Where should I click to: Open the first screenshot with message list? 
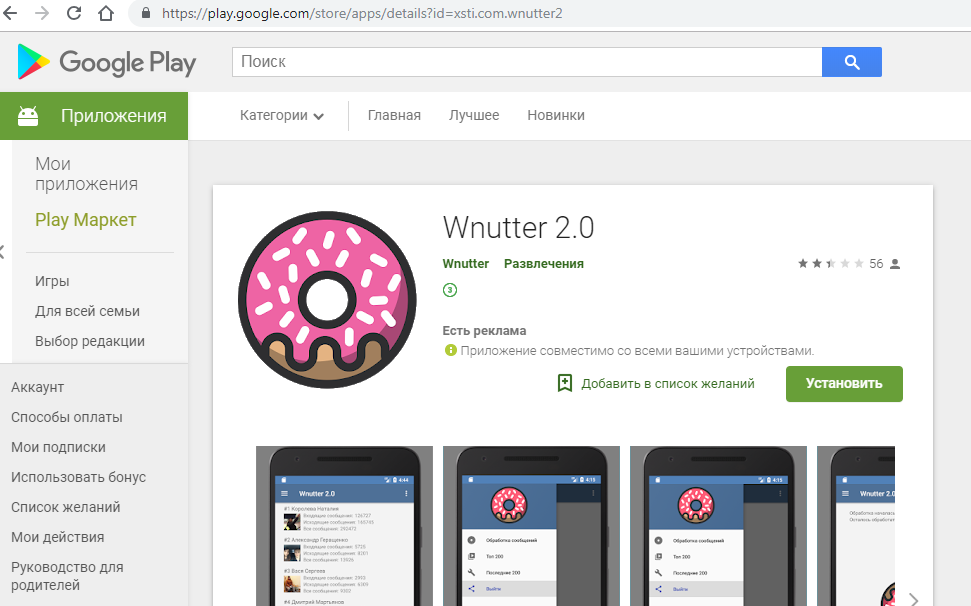[344, 526]
